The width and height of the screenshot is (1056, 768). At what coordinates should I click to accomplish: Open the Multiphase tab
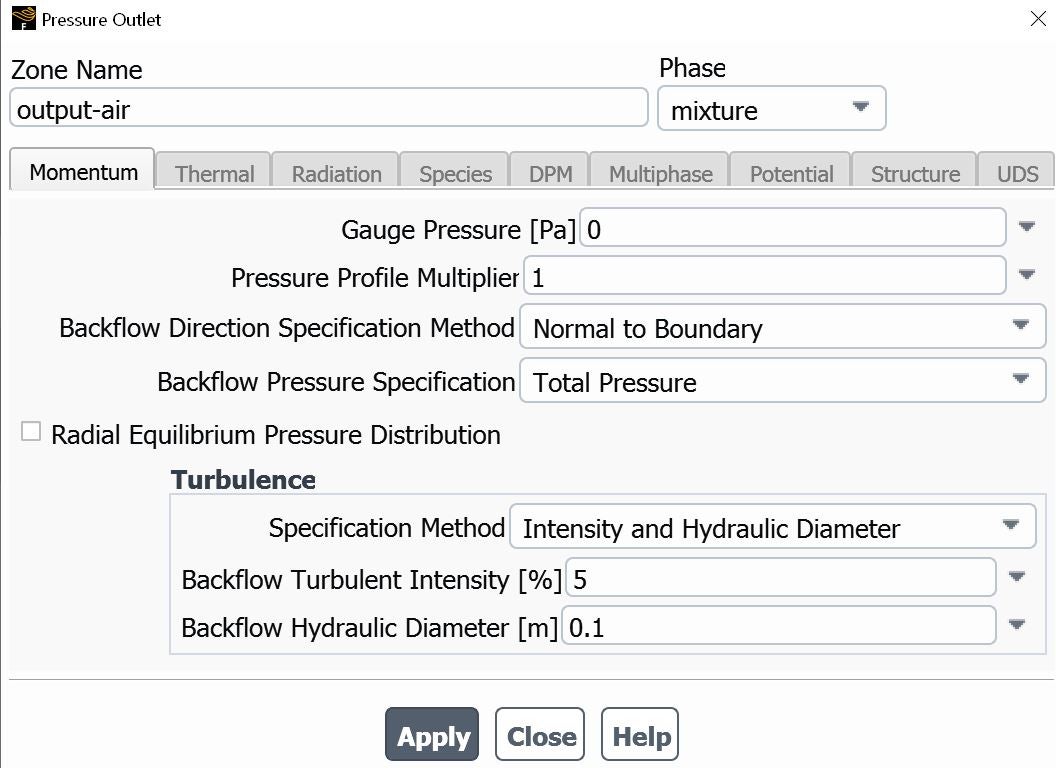[x=660, y=173]
